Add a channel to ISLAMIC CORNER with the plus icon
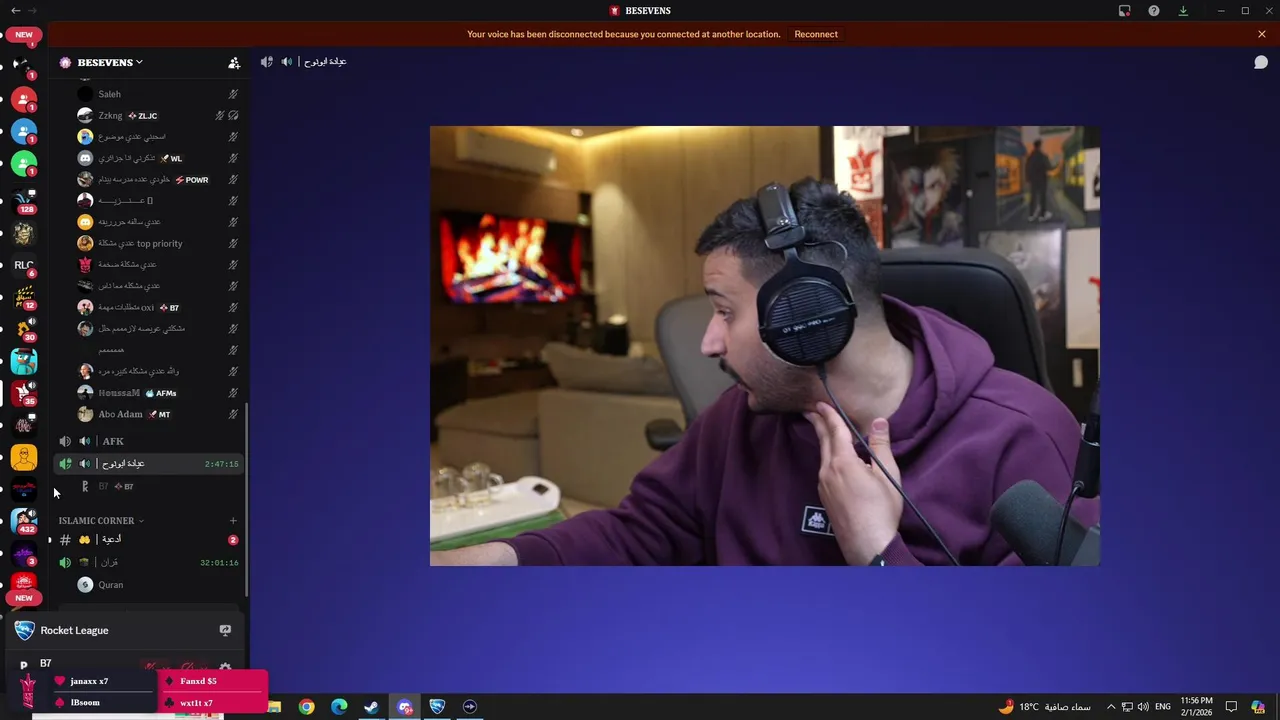Image resolution: width=1280 pixels, height=720 pixels. [233, 520]
